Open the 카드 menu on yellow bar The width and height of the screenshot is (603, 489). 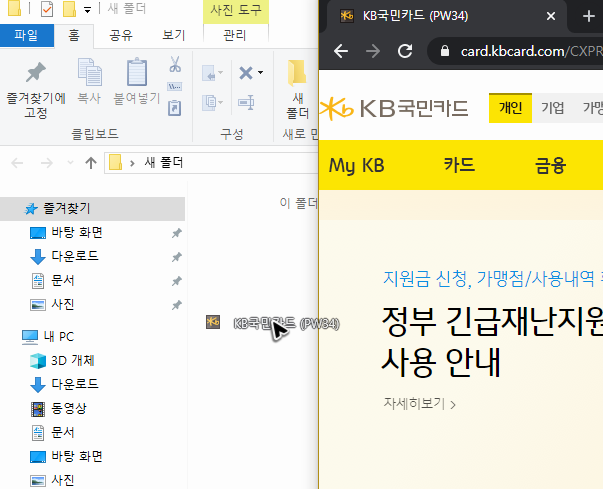click(460, 165)
